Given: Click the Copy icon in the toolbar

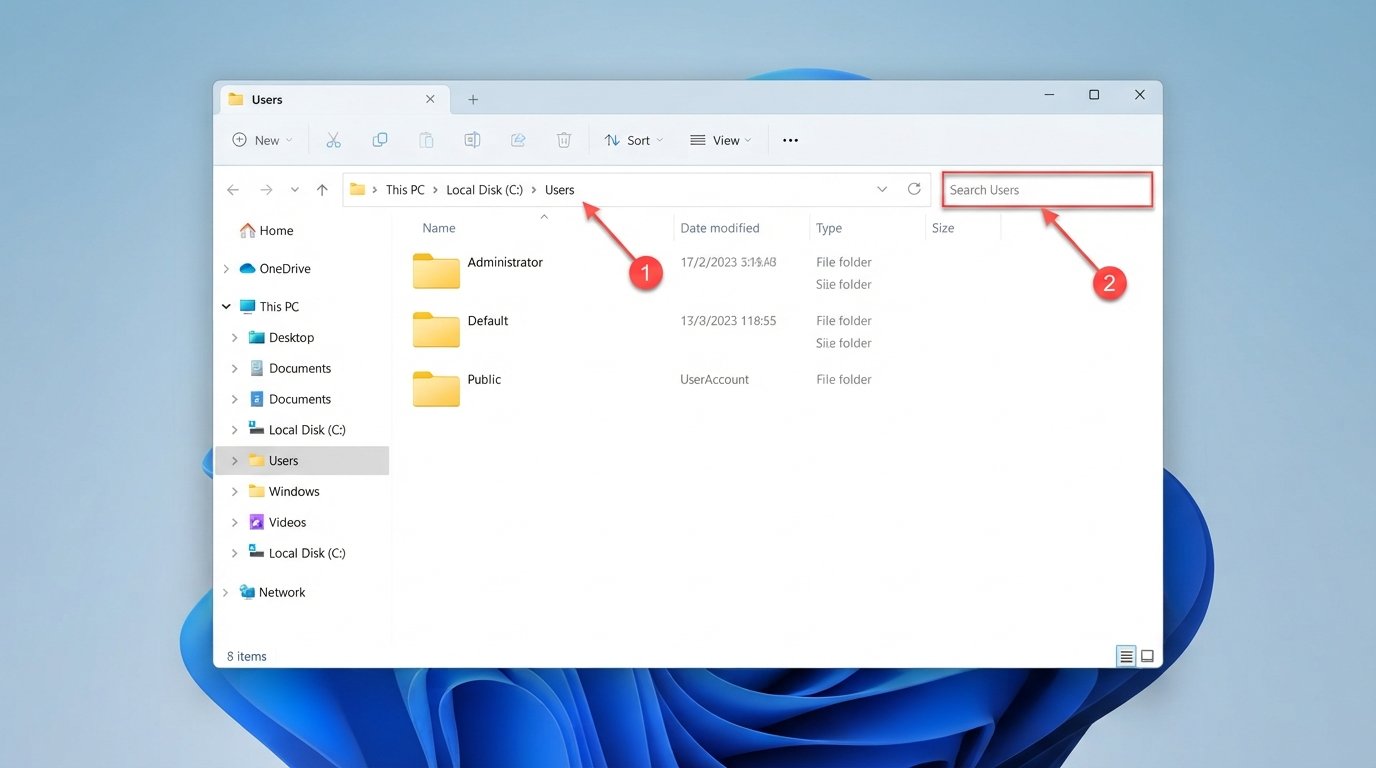Looking at the screenshot, I should [x=380, y=140].
